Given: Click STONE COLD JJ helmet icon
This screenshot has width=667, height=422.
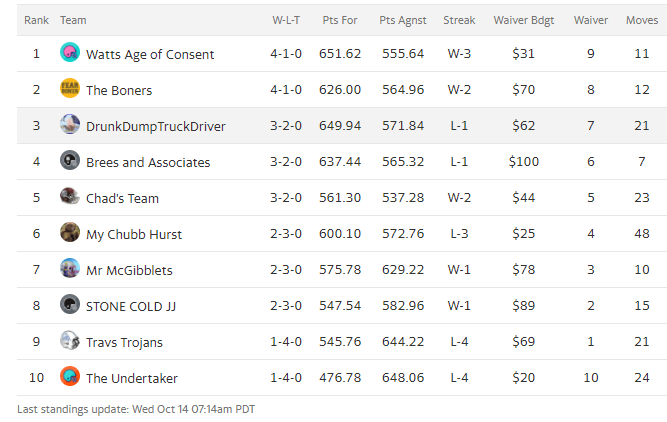Looking at the screenshot, I should coord(70,305).
